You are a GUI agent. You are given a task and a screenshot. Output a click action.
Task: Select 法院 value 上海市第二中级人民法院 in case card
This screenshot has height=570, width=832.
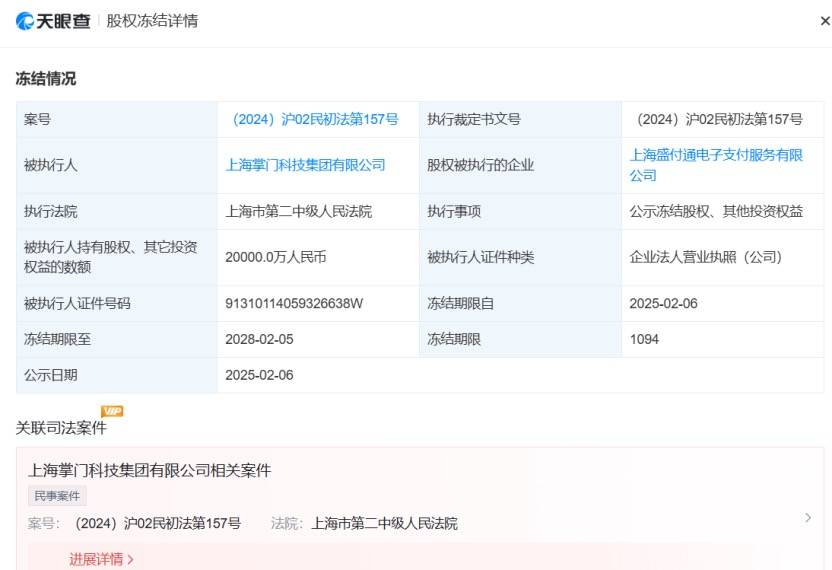coord(384,524)
